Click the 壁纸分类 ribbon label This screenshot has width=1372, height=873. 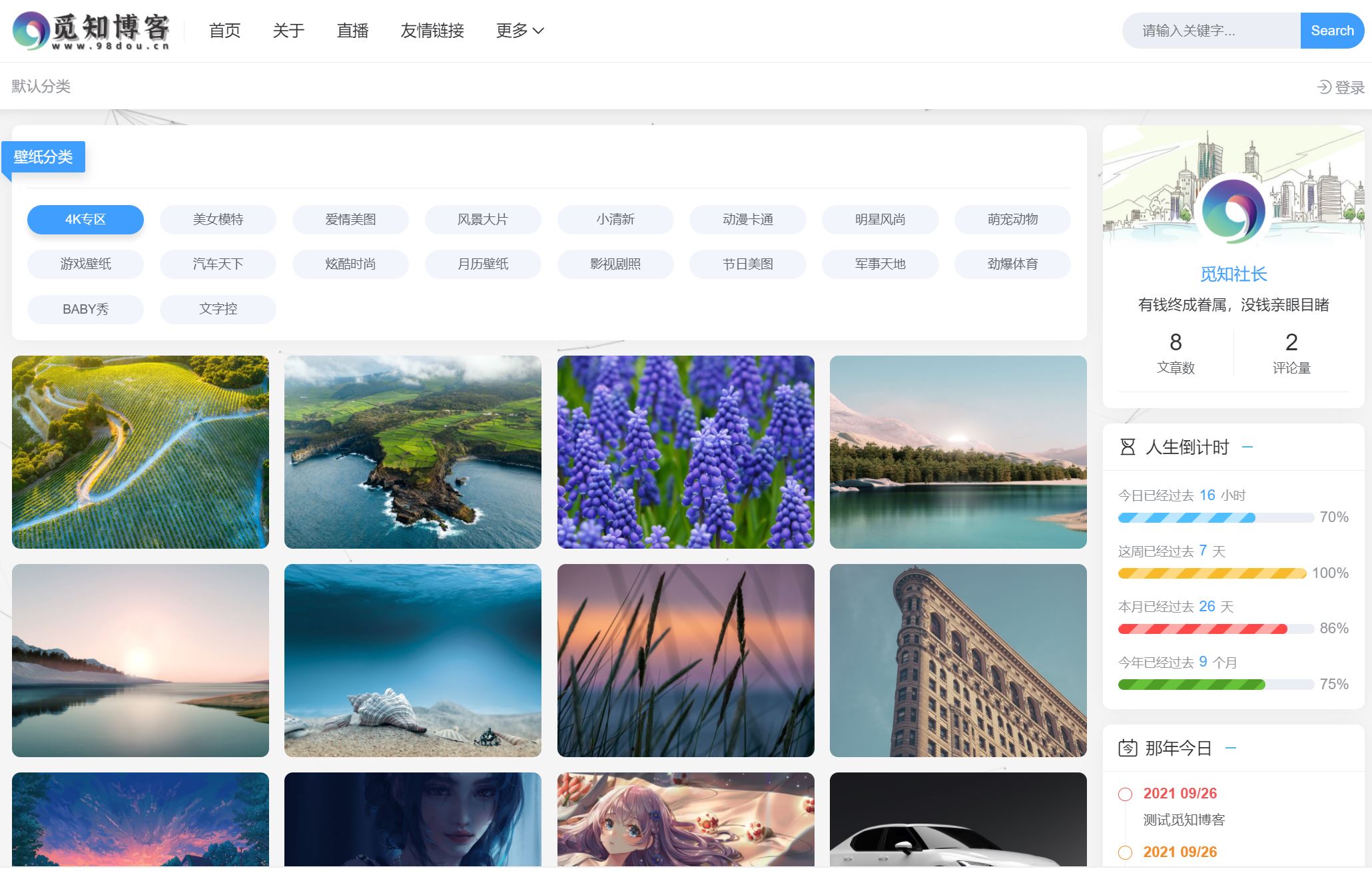pyautogui.click(x=43, y=157)
